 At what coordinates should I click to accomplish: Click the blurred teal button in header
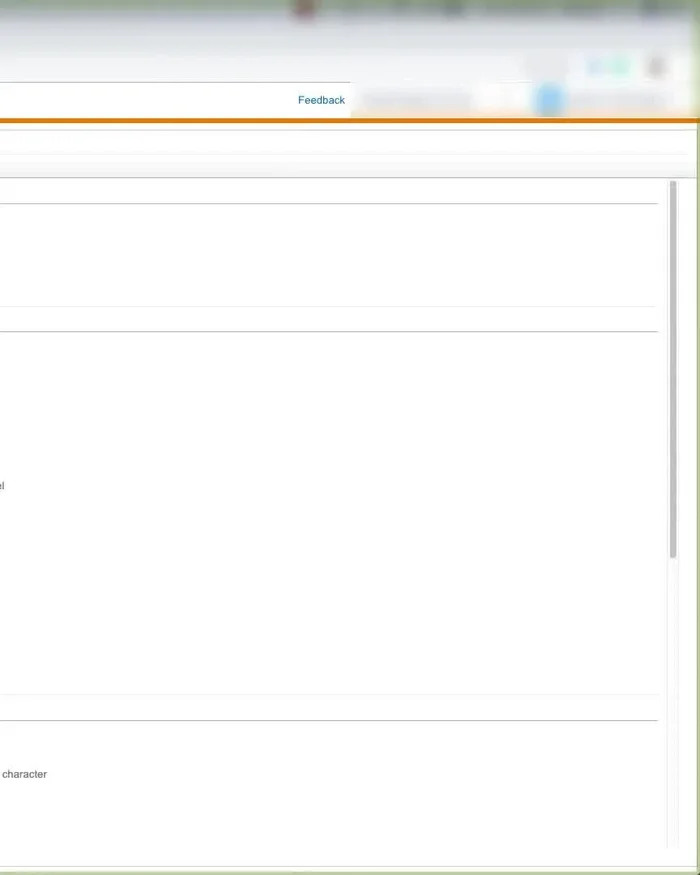coord(608,67)
